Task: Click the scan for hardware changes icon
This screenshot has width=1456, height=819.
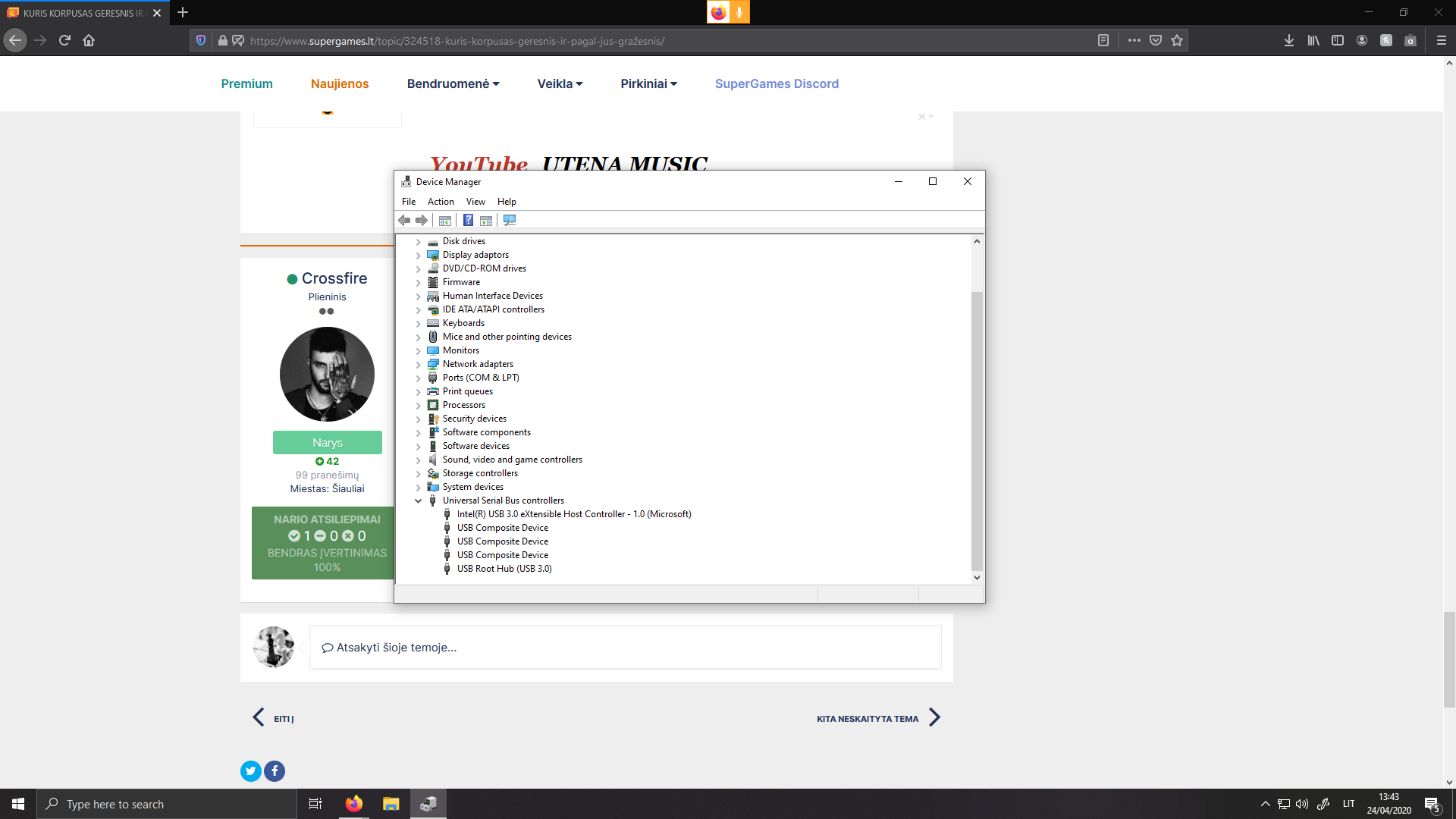Action: pos(510,221)
